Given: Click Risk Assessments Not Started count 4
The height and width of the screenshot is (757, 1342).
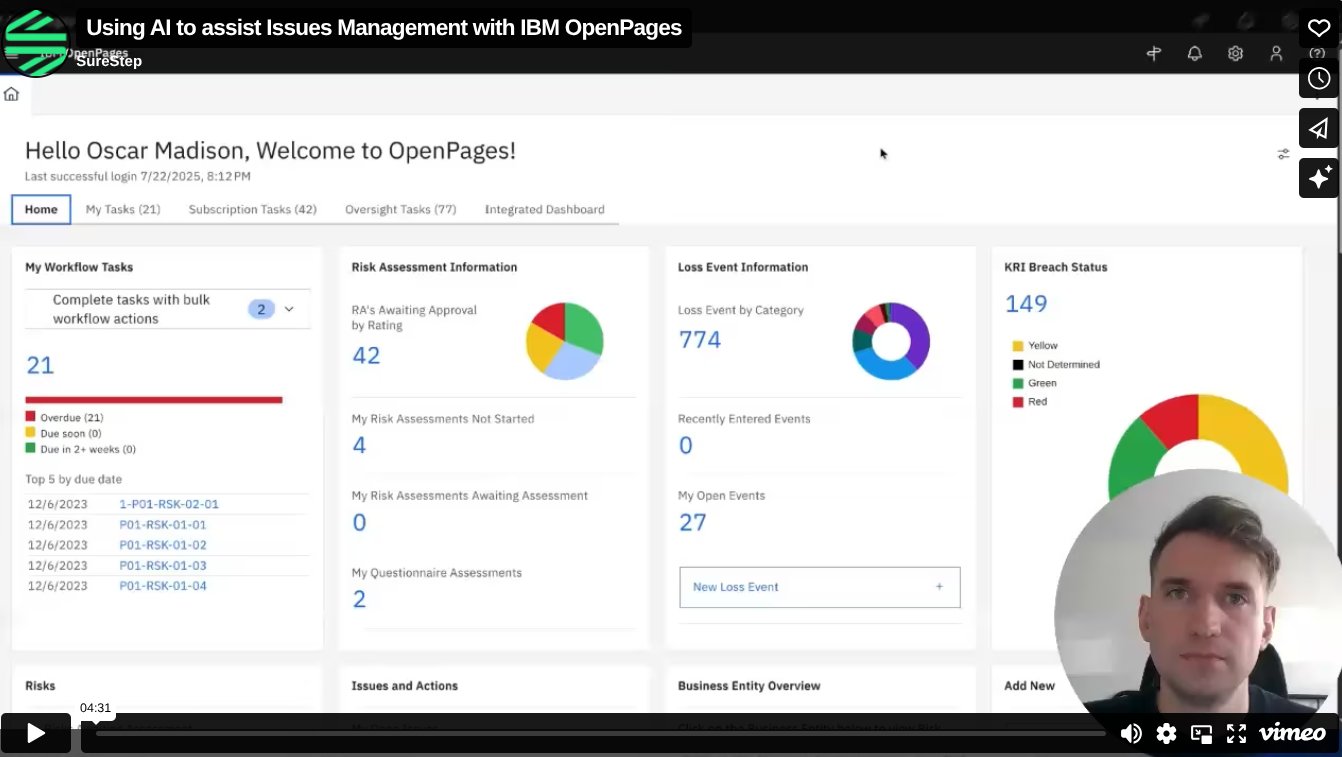Looking at the screenshot, I should [x=359, y=445].
